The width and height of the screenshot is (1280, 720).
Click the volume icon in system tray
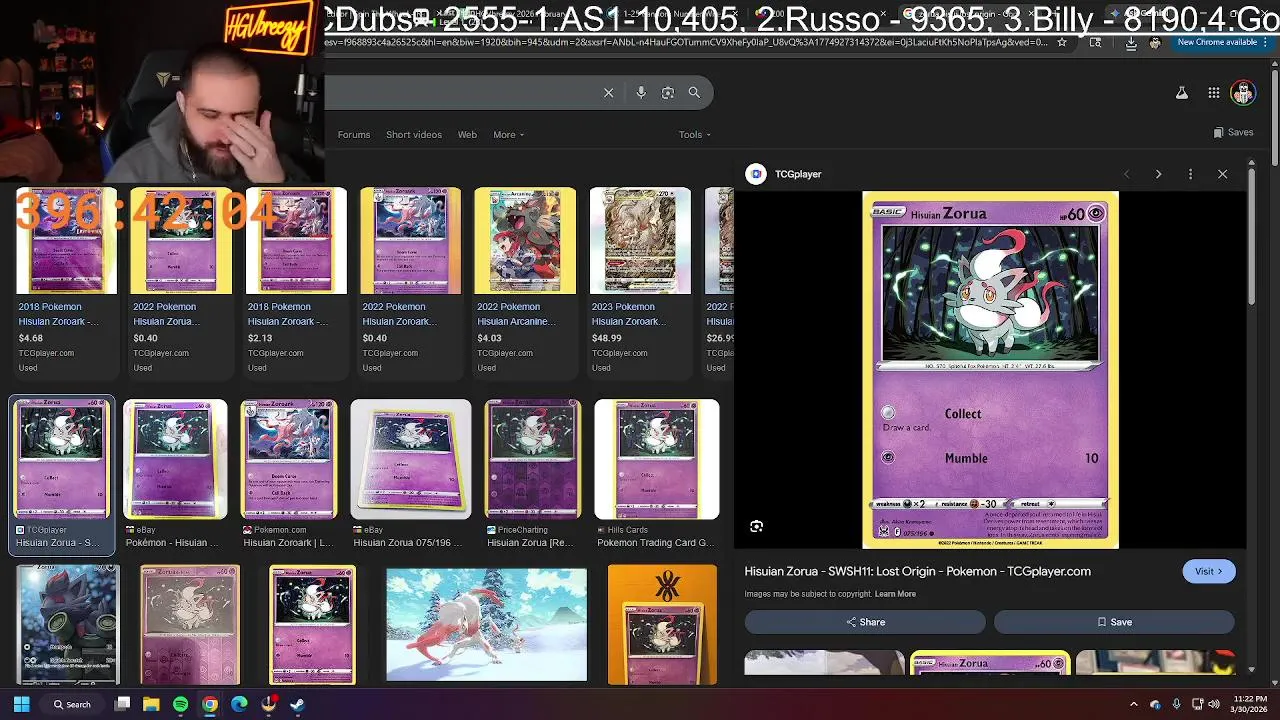tap(1214, 704)
